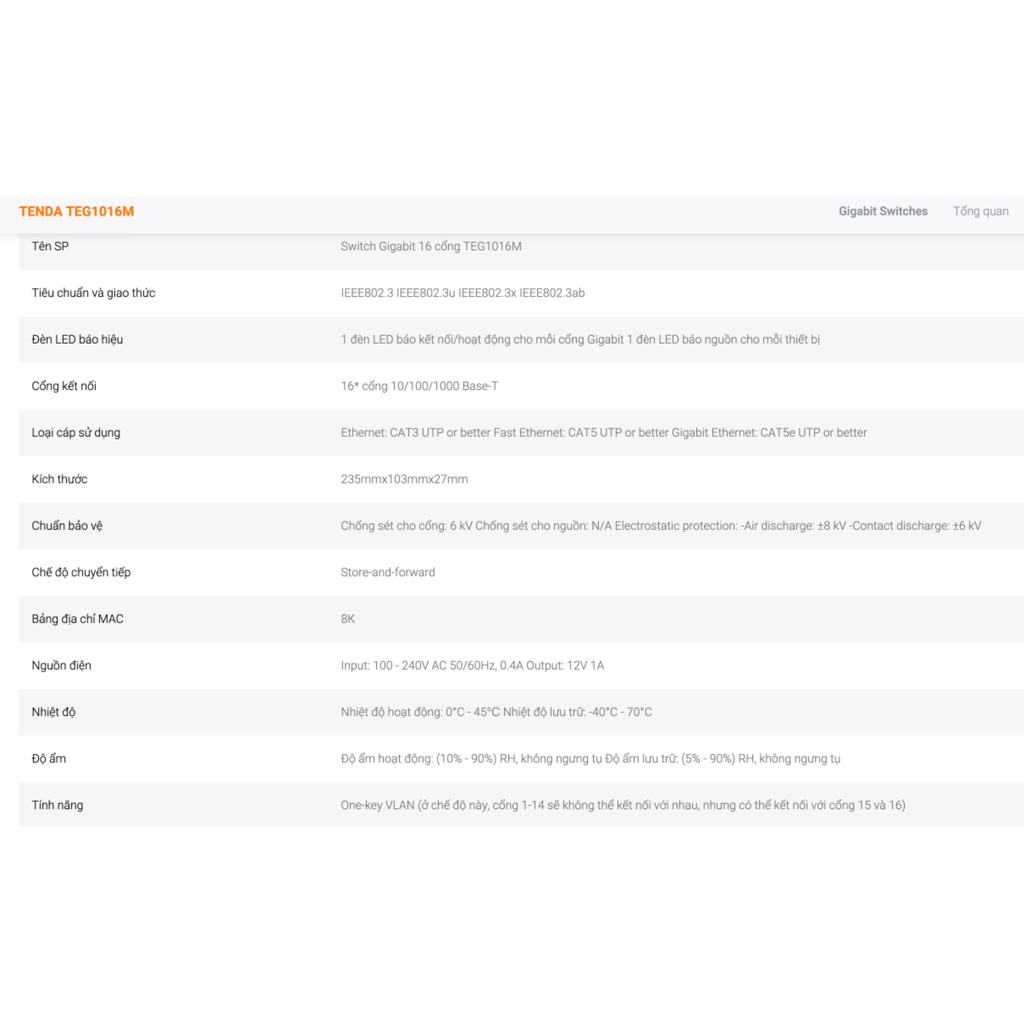Click the One-key VLAN feature description
The image size is (1024, 1024).
click(622, 805)
